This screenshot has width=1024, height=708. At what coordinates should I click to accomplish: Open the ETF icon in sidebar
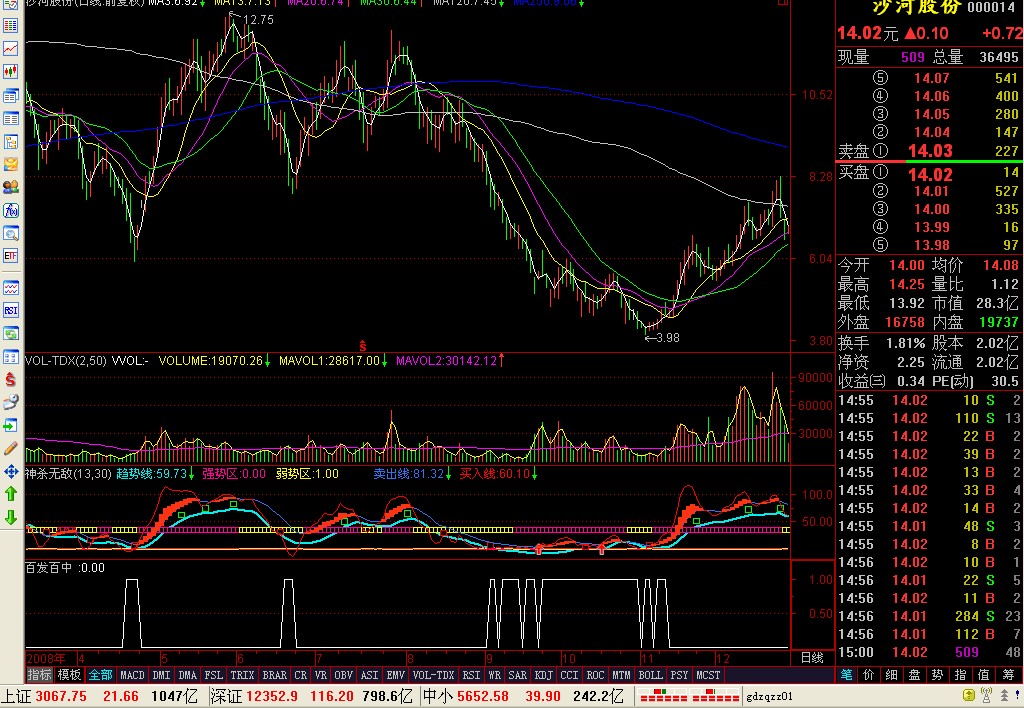[10, 255]
